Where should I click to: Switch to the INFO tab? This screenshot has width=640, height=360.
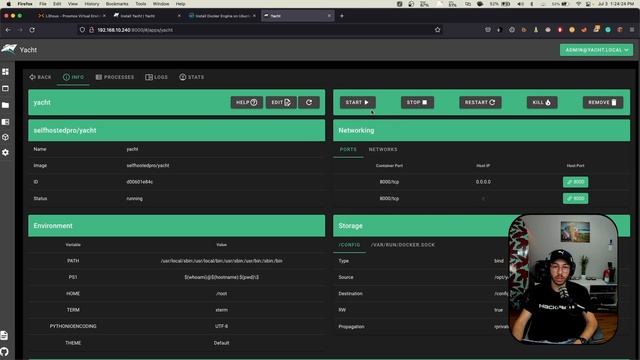[x=73, y=77]
